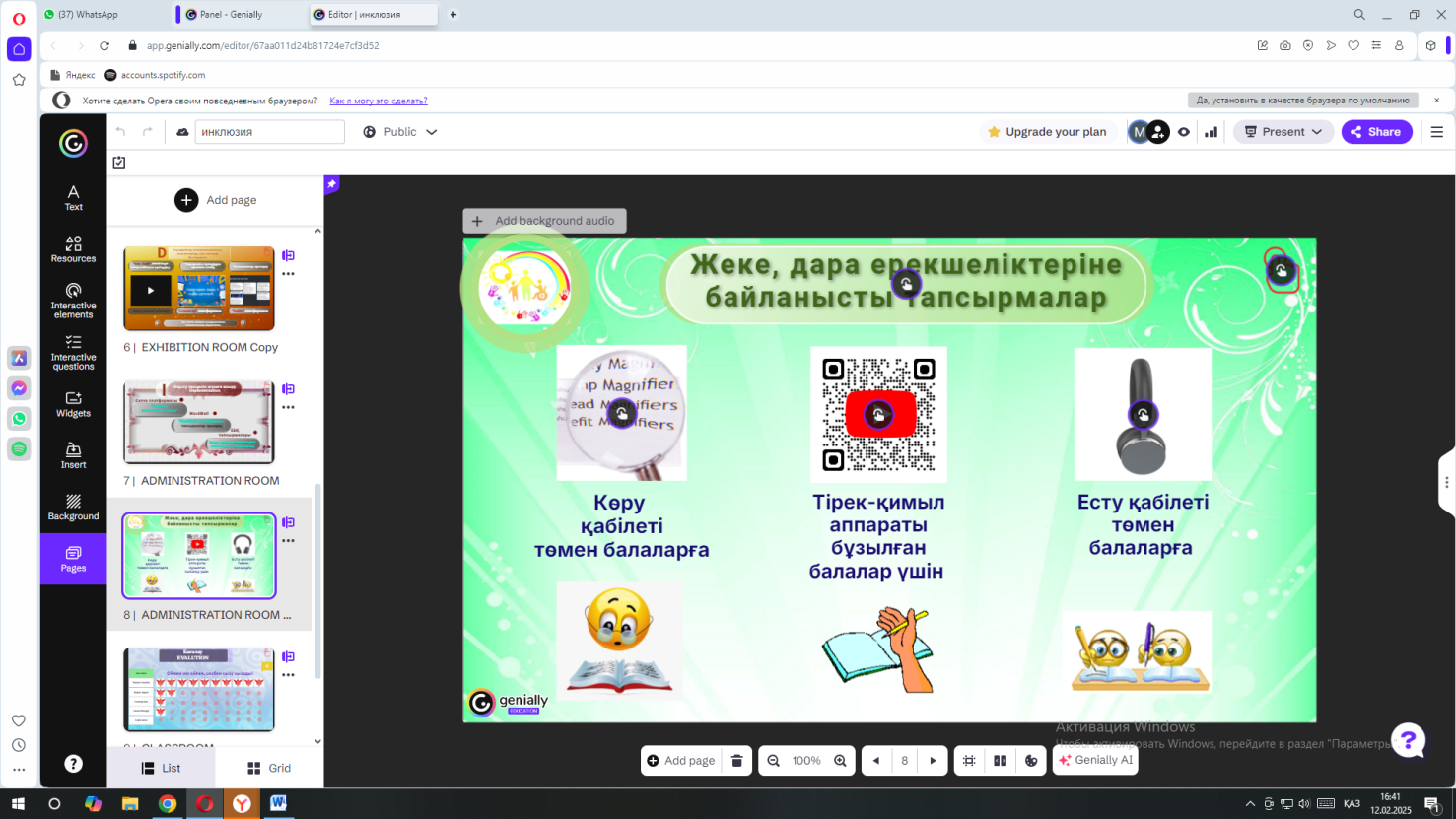Open options for the EVALUATION page thumbnail
The height and width of the screenshot is (819, 1456).
pyautogui.click(x=288, y=675)
